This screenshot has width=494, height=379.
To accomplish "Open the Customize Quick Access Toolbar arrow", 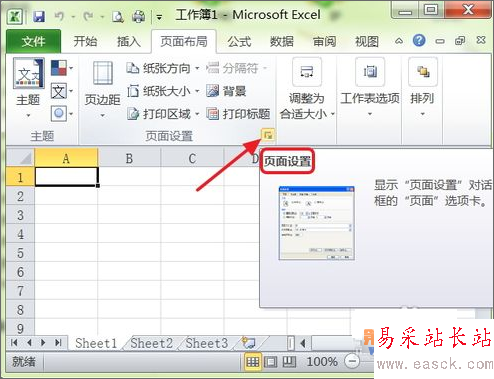I will [x=159, y=17].
